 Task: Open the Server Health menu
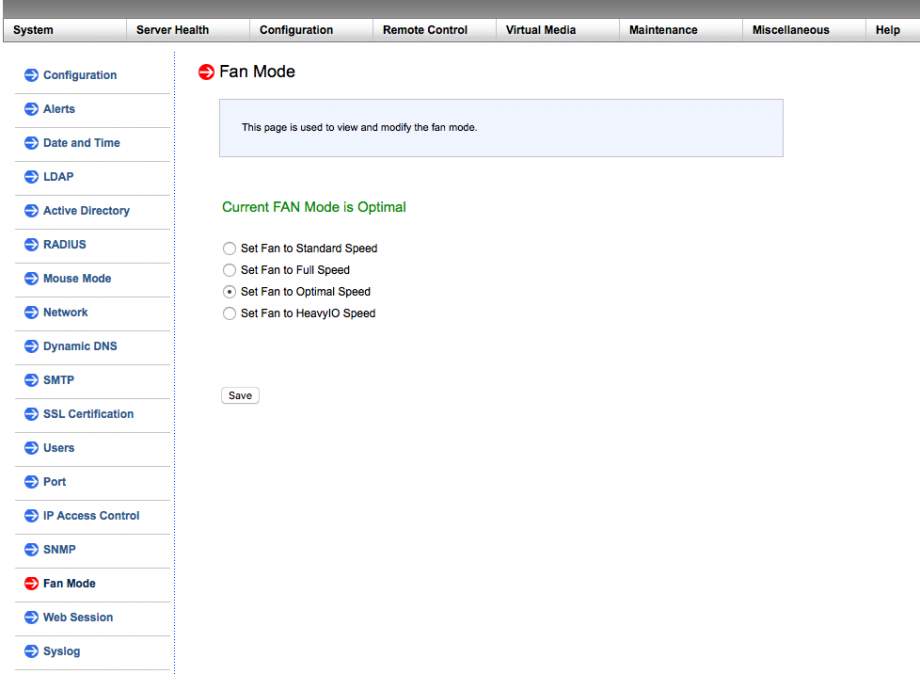(x=172, y=30)
